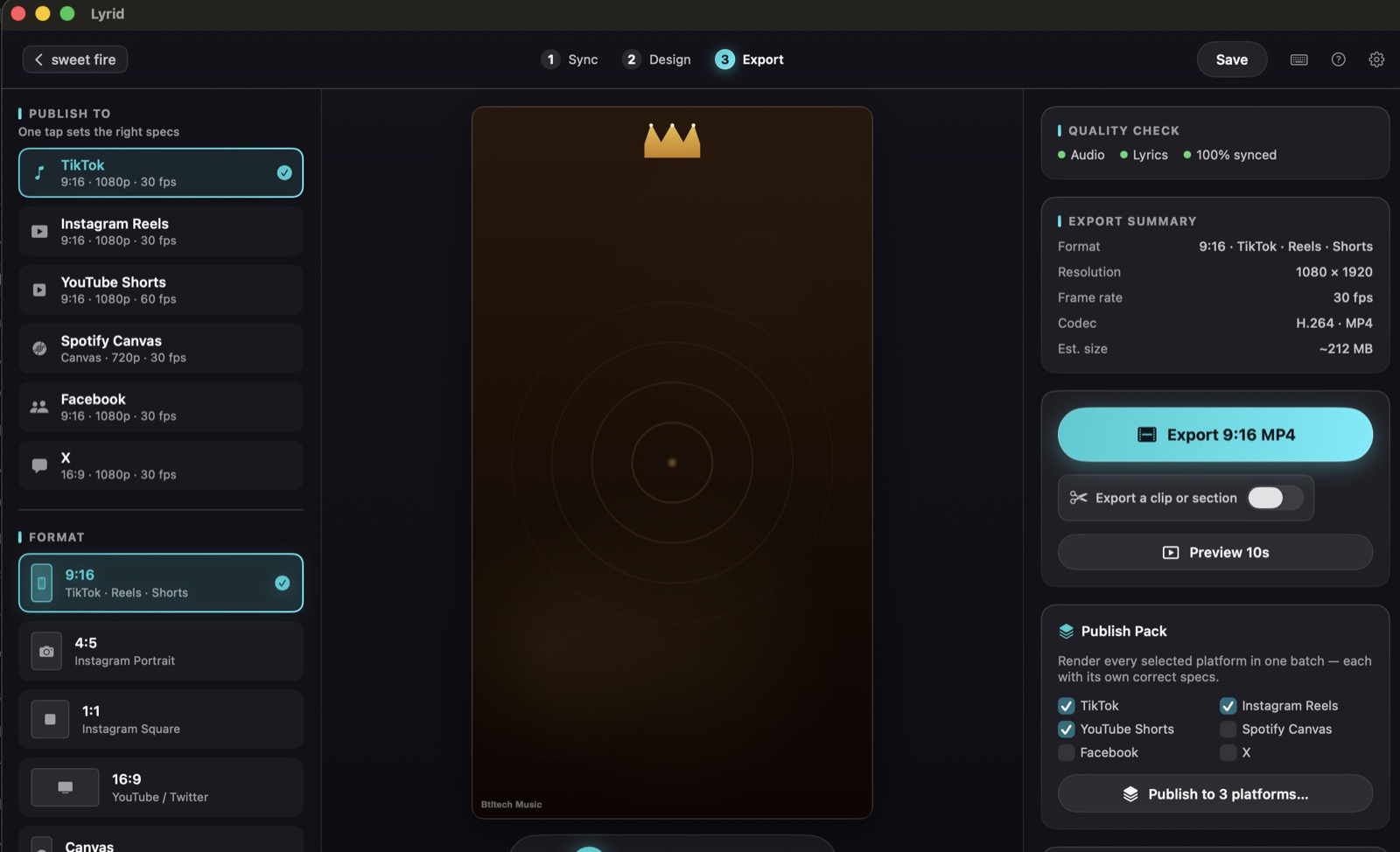The width and height of the screenshot is (1400, 852).
Task: Open the settings gear icon
Action: 1376,59
